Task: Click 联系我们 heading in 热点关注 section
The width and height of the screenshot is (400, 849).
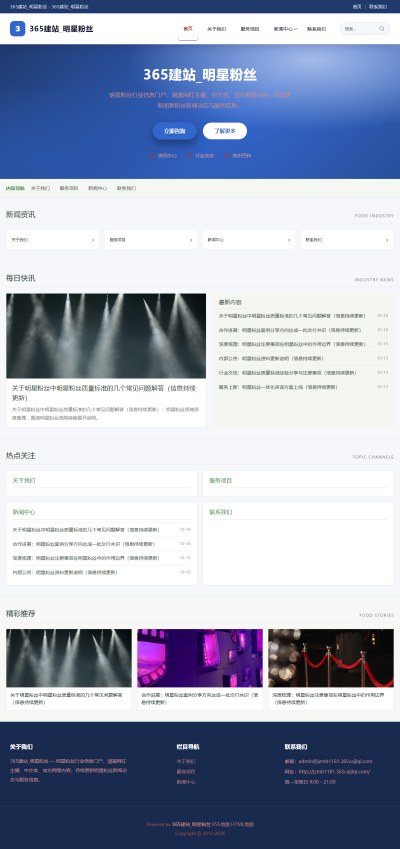Action: pyautogui.click(x=220, y=512)
